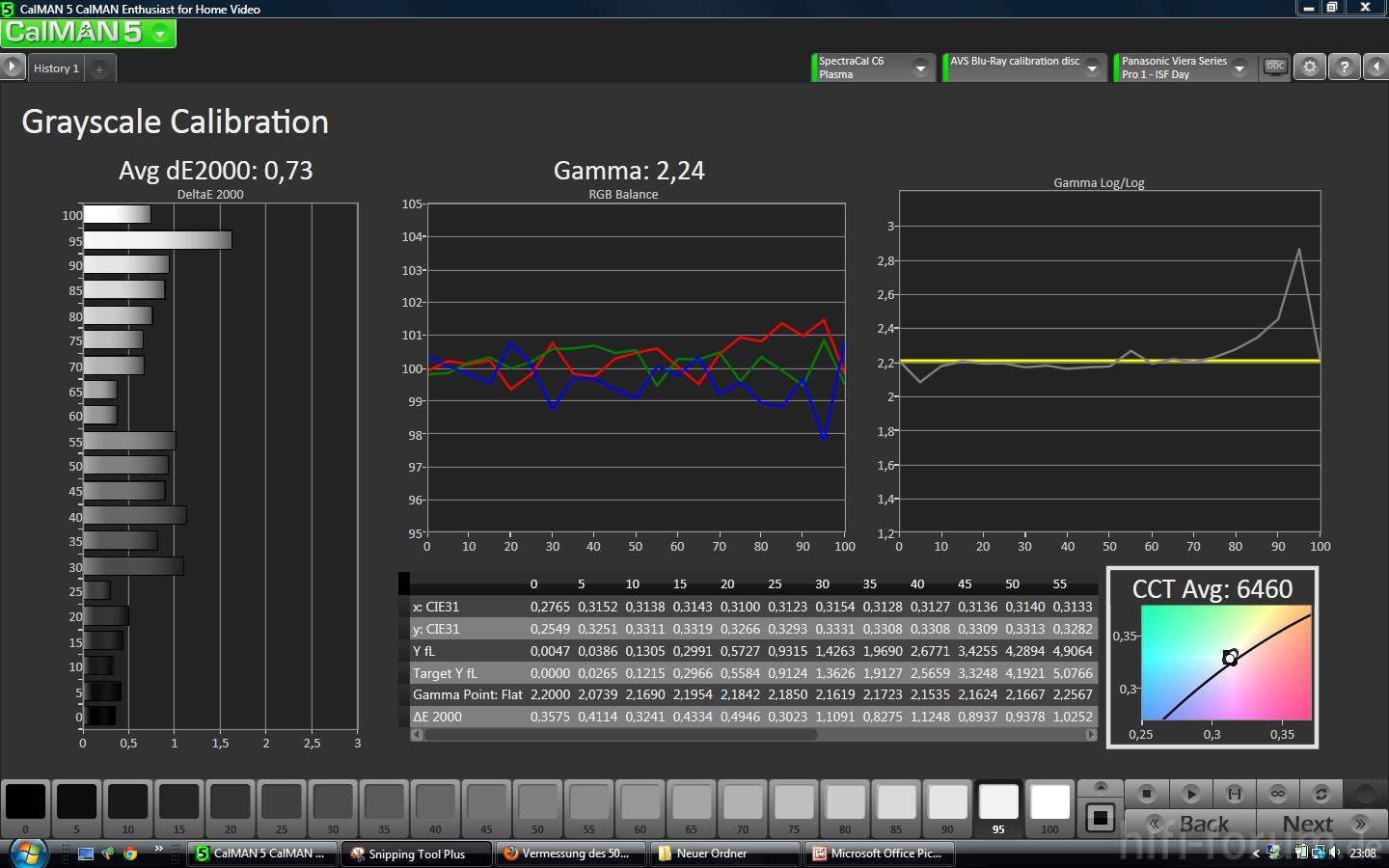Click the CCT Avg: 6460 heading
The width and height of the screenshot is (1389, 868).
tap(1212, 589)
